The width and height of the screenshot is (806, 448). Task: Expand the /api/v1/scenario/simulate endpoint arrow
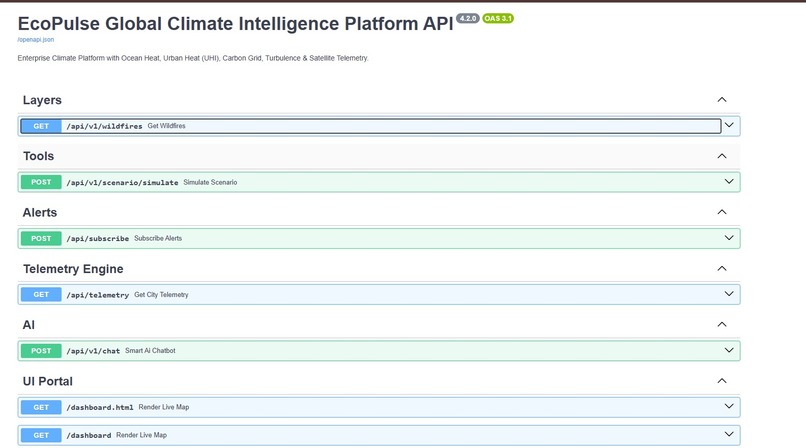point(729,181)
